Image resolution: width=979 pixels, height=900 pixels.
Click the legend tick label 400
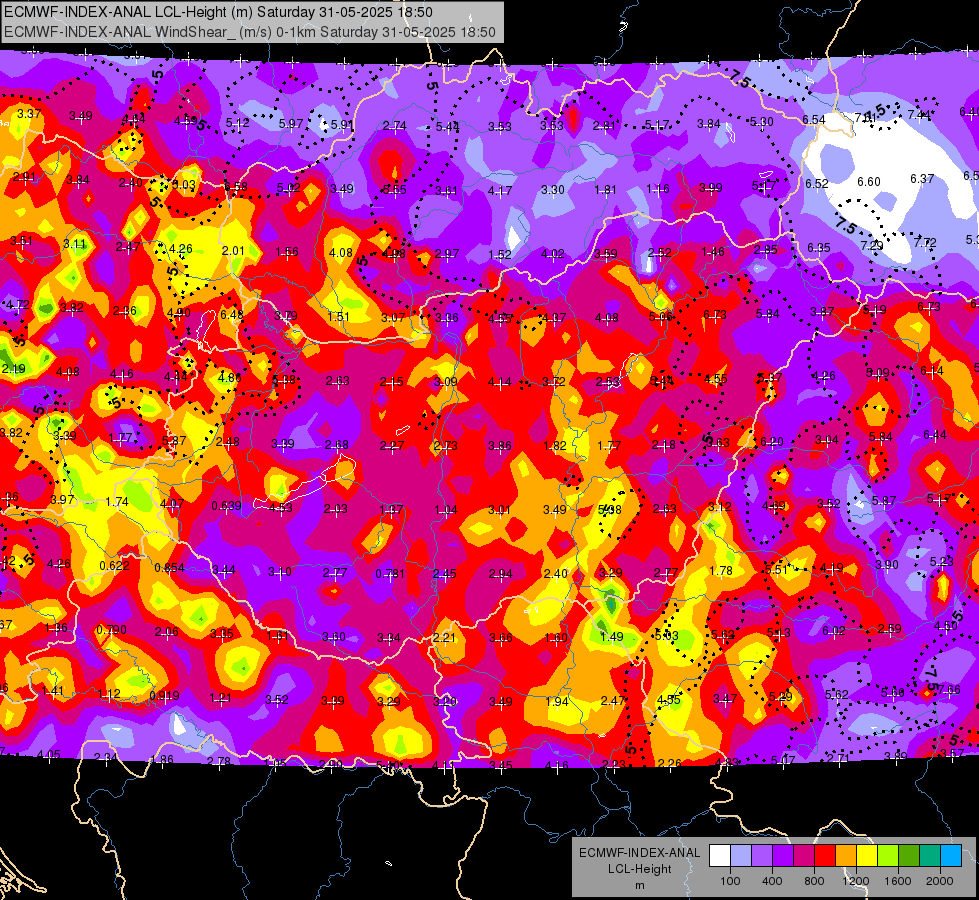[x=772, y=881]
